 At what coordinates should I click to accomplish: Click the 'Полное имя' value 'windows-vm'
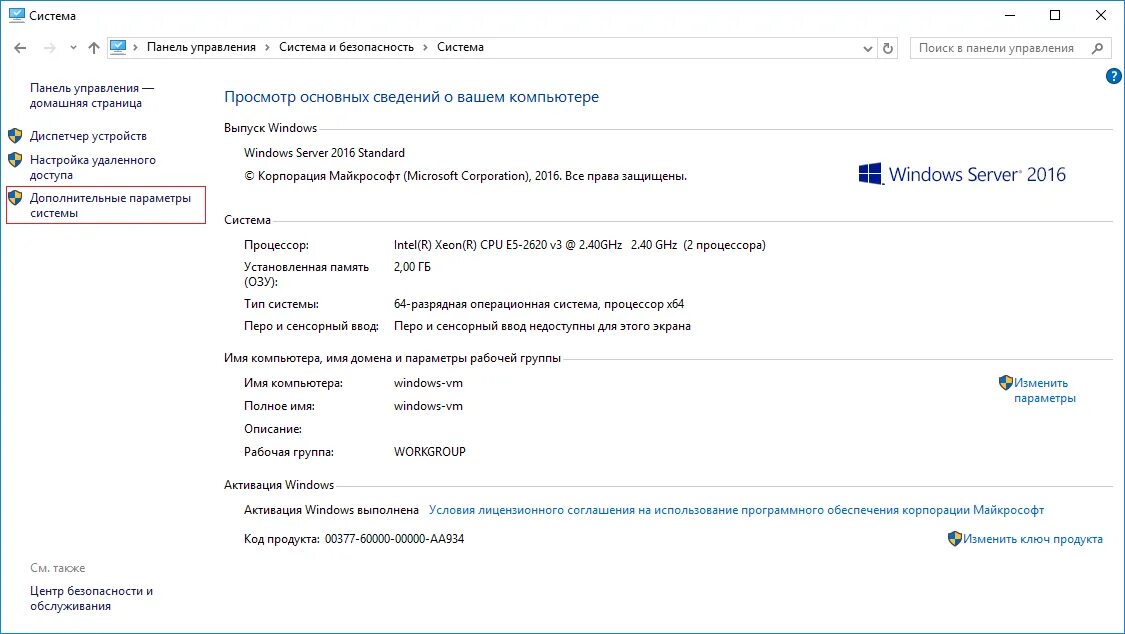pyautogui.click(x=428, y=406)
